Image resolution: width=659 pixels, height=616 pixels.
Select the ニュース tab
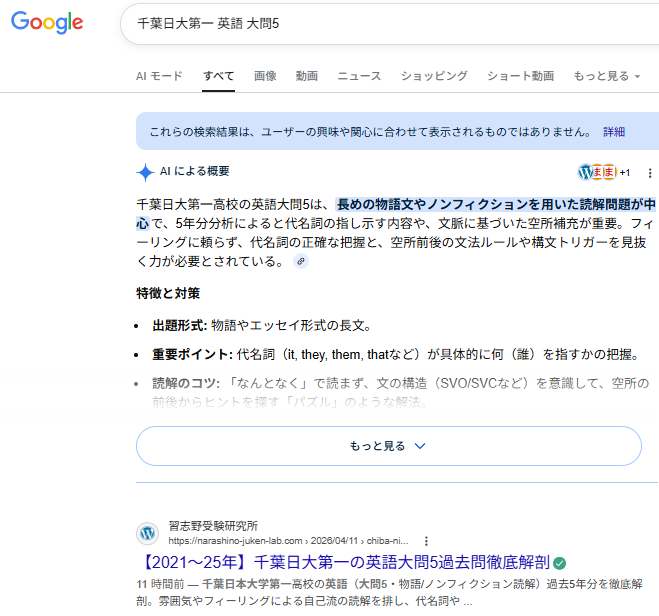pyautogui.click(x=359, y=76)
